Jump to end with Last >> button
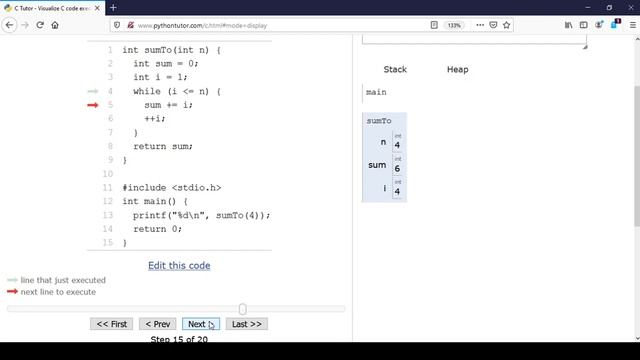 coord(247,324)
